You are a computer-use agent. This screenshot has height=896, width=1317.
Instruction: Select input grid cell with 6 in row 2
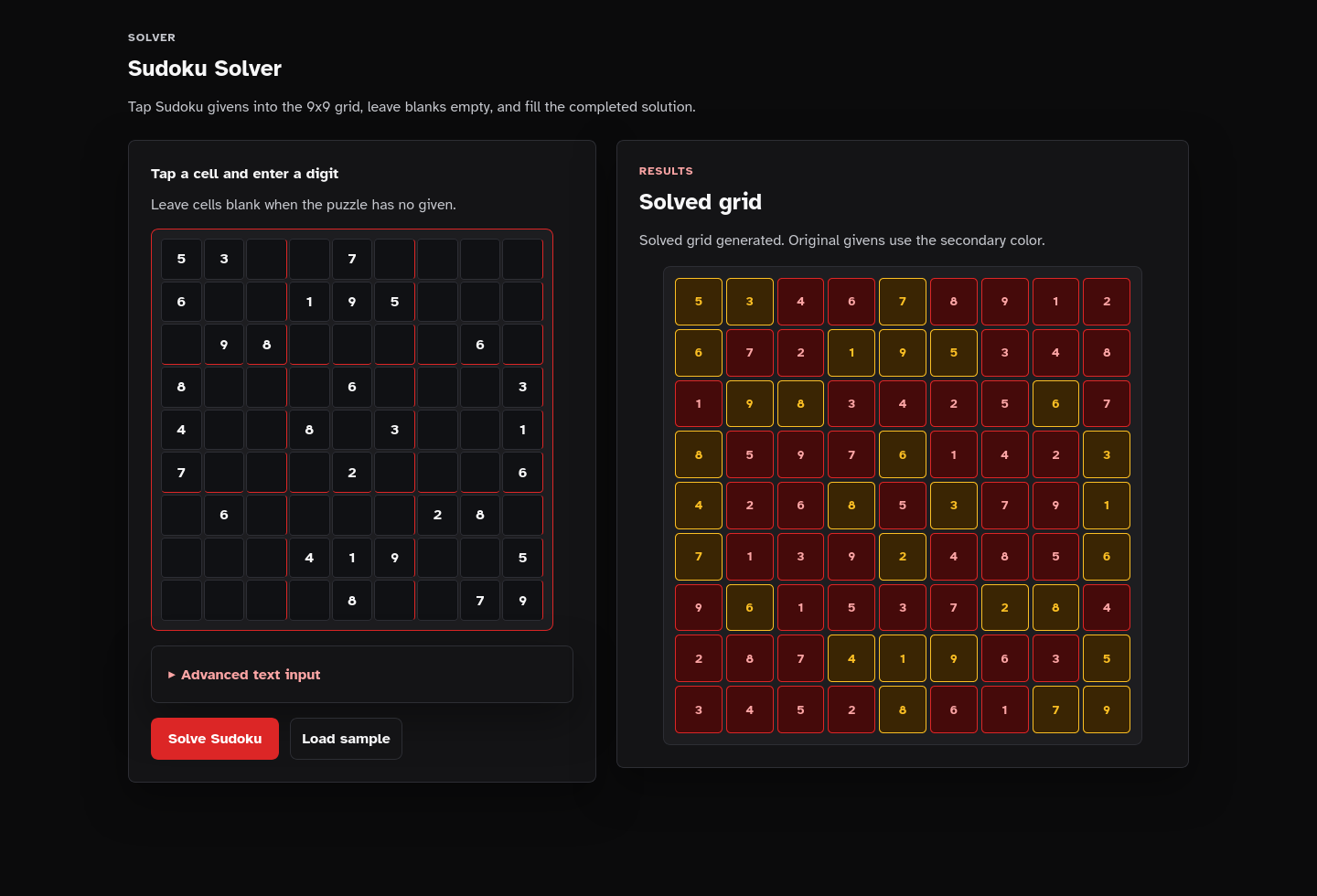[x=181, y=302]
